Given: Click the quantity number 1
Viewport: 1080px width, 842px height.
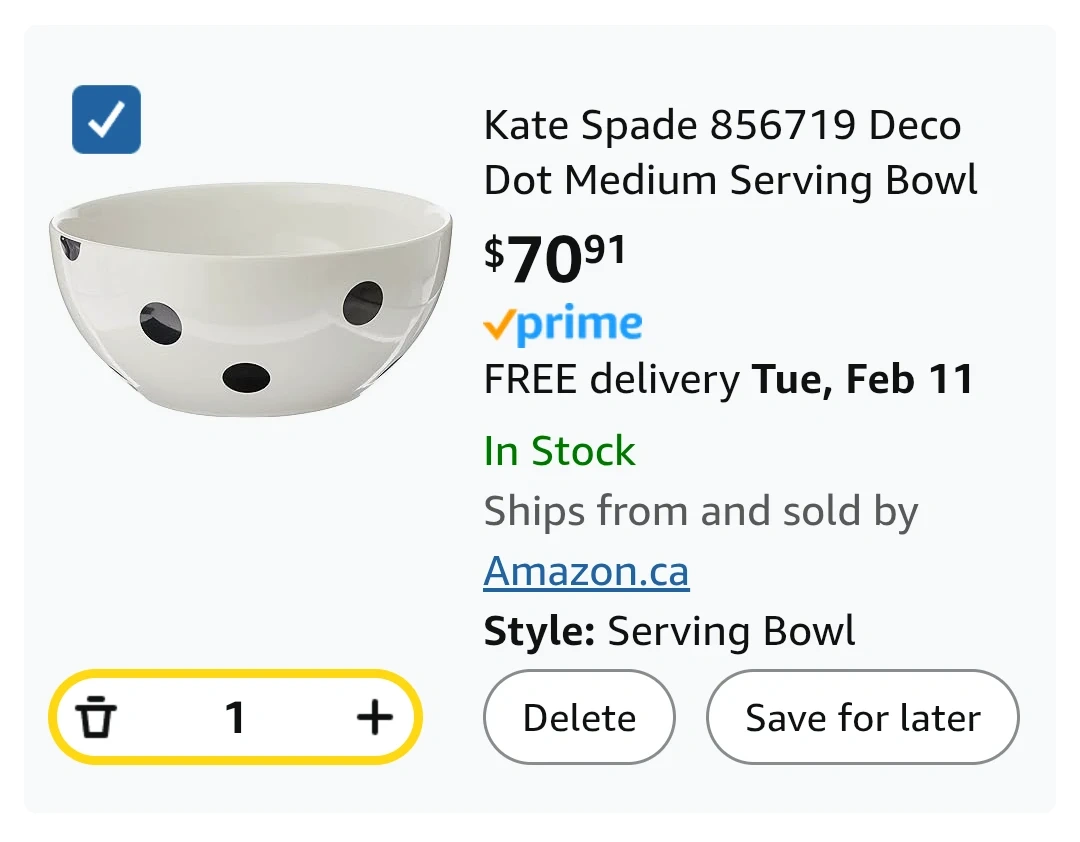Looking at the screenshot, I should pyautogui.click(x=235, y=717).
